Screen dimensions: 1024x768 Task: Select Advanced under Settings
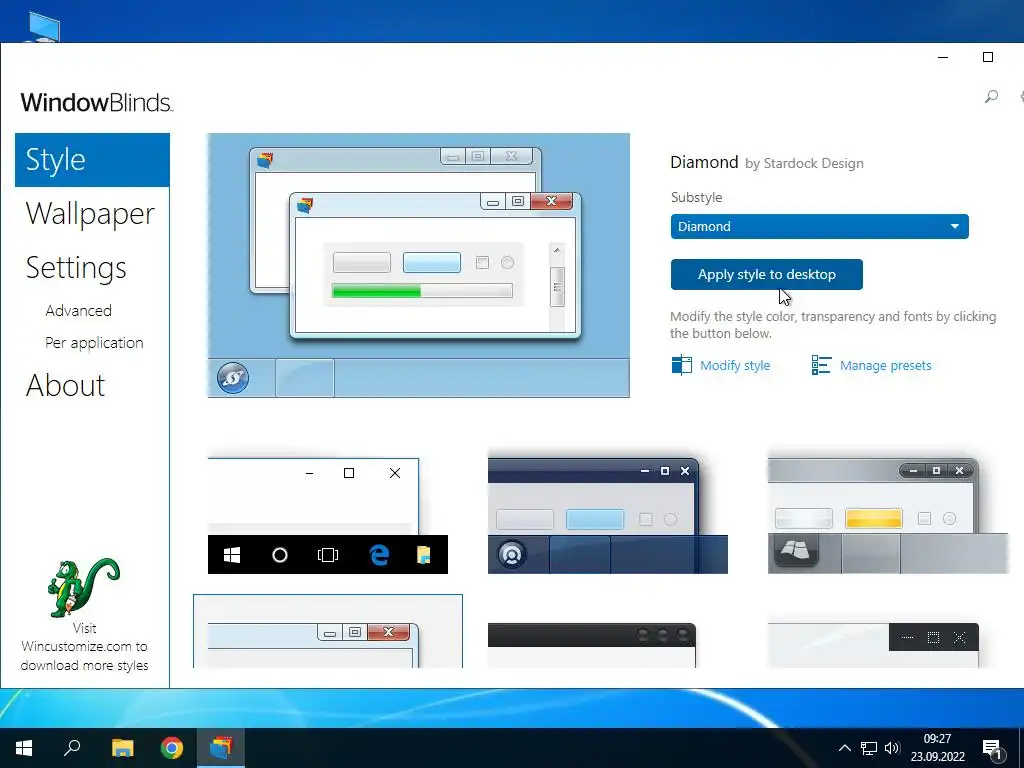tap(78, 310)
